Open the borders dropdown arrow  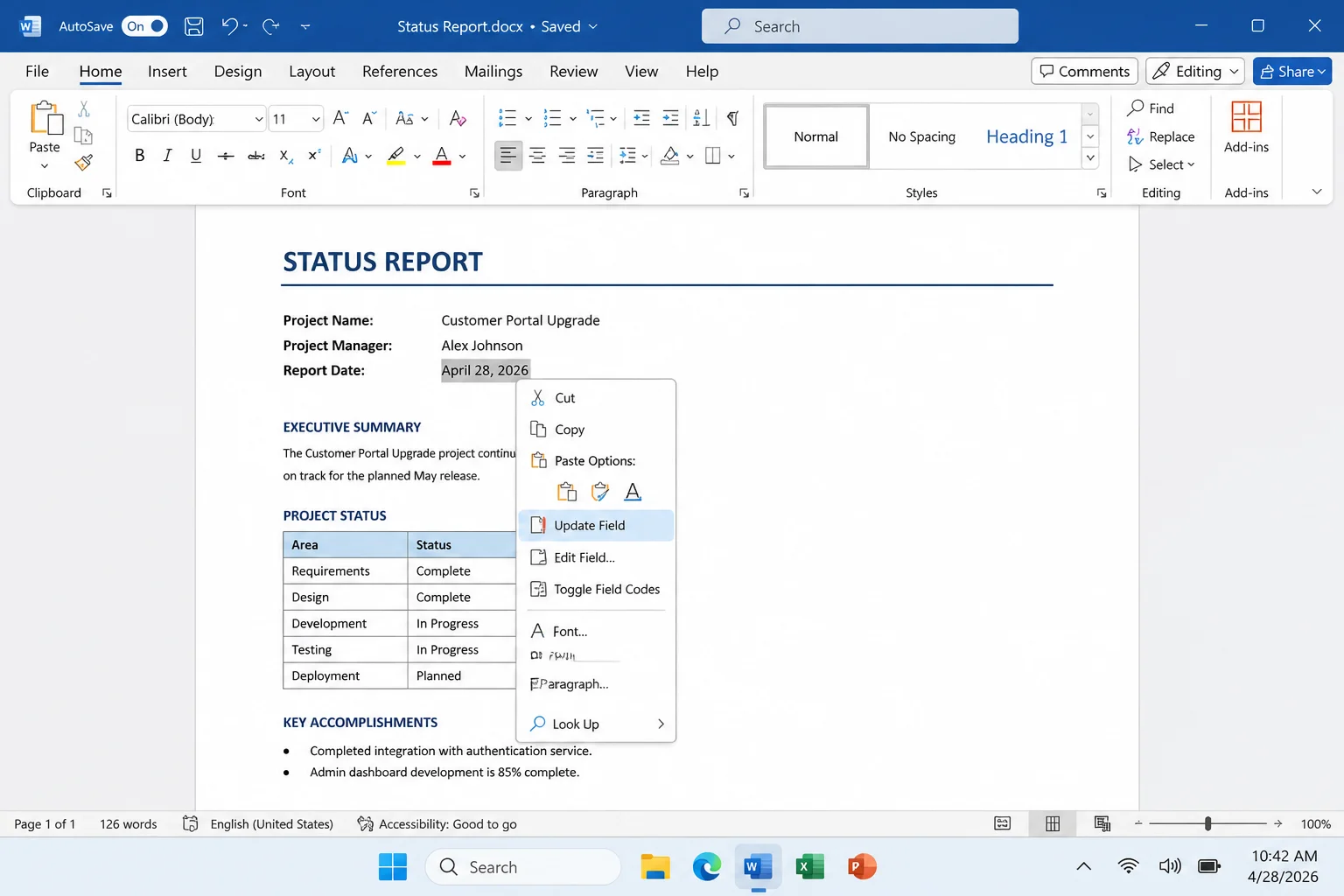(731, 157)
